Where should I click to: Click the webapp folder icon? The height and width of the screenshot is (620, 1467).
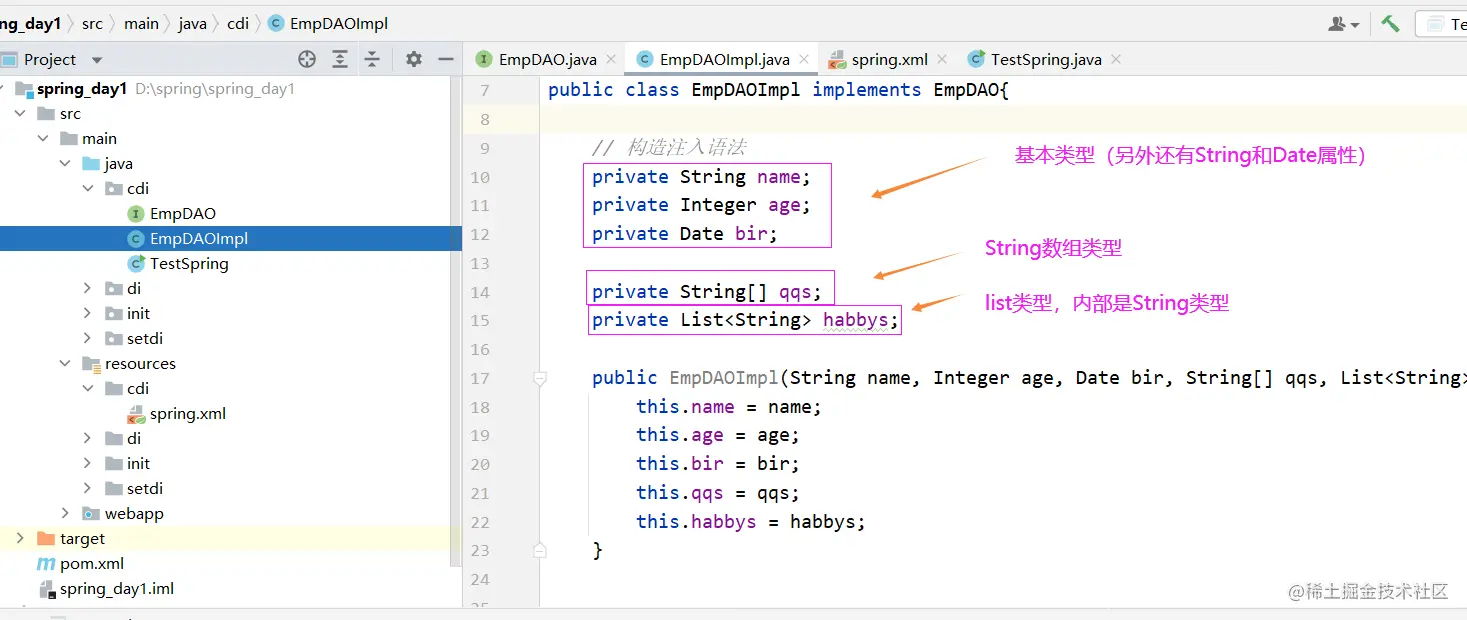point(91,514)
